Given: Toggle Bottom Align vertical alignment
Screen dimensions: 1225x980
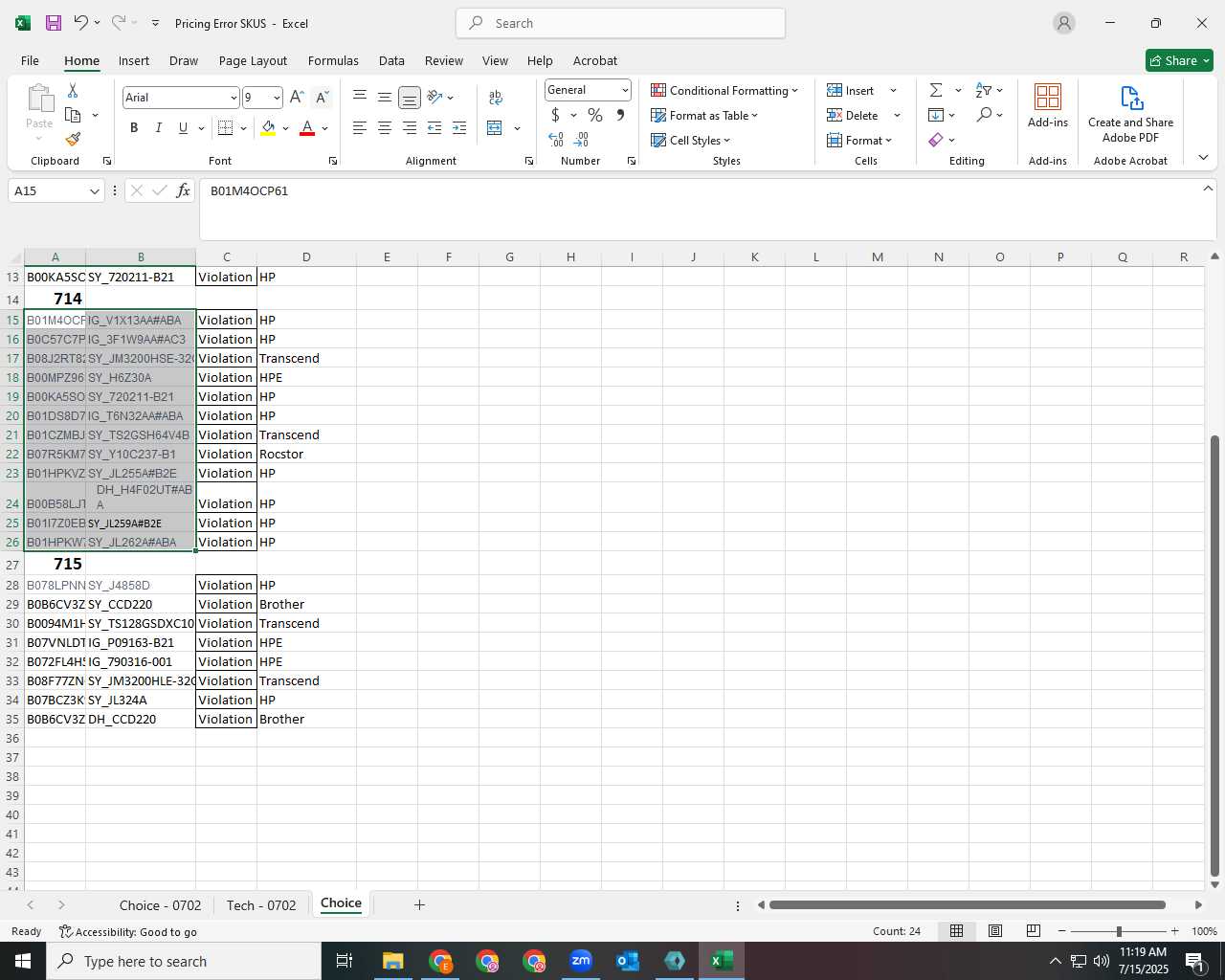Looking at the screenshot, I should [410, 98].
